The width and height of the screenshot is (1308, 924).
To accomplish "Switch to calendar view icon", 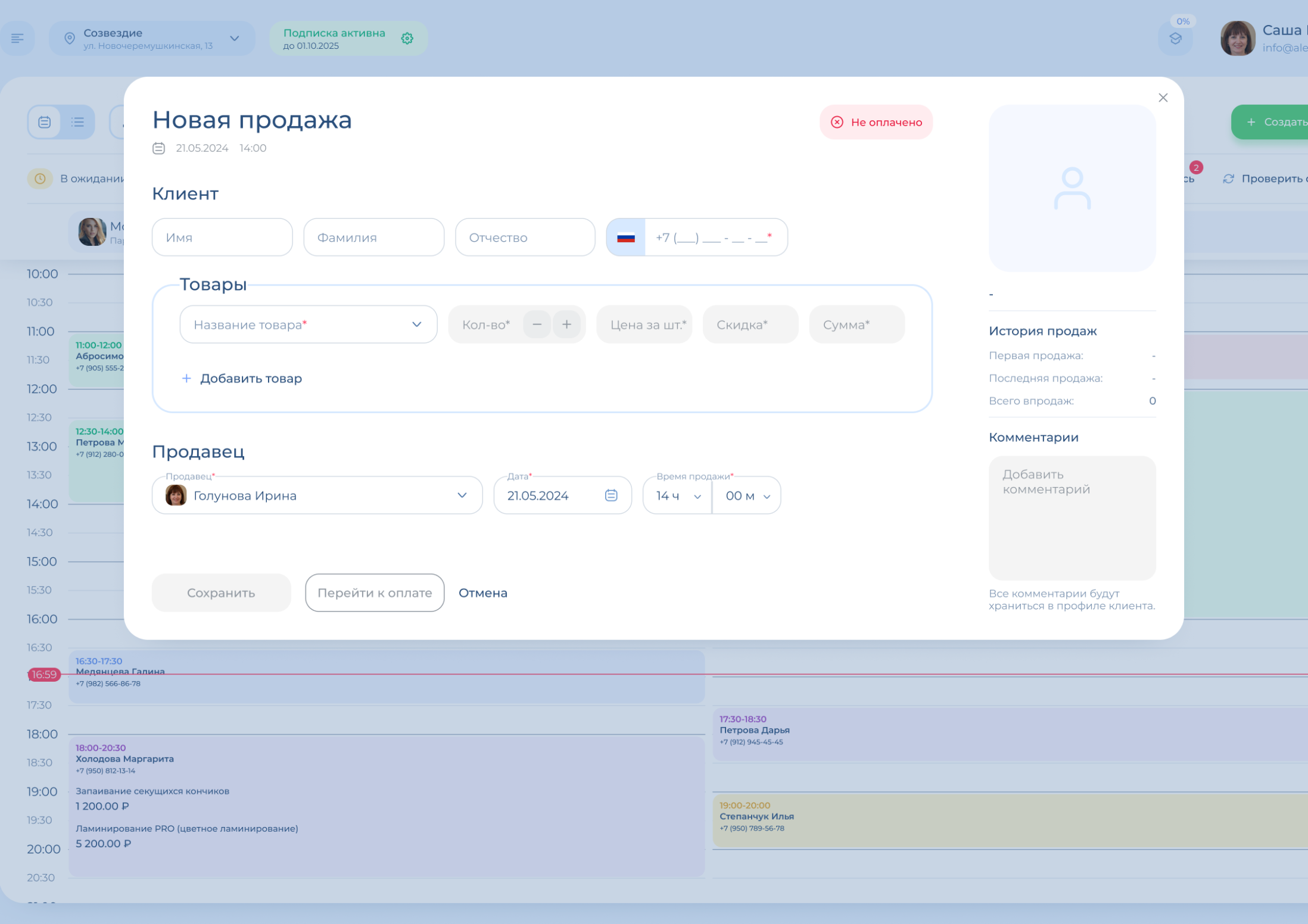I will pyautogui.click(x=45, y=122).
